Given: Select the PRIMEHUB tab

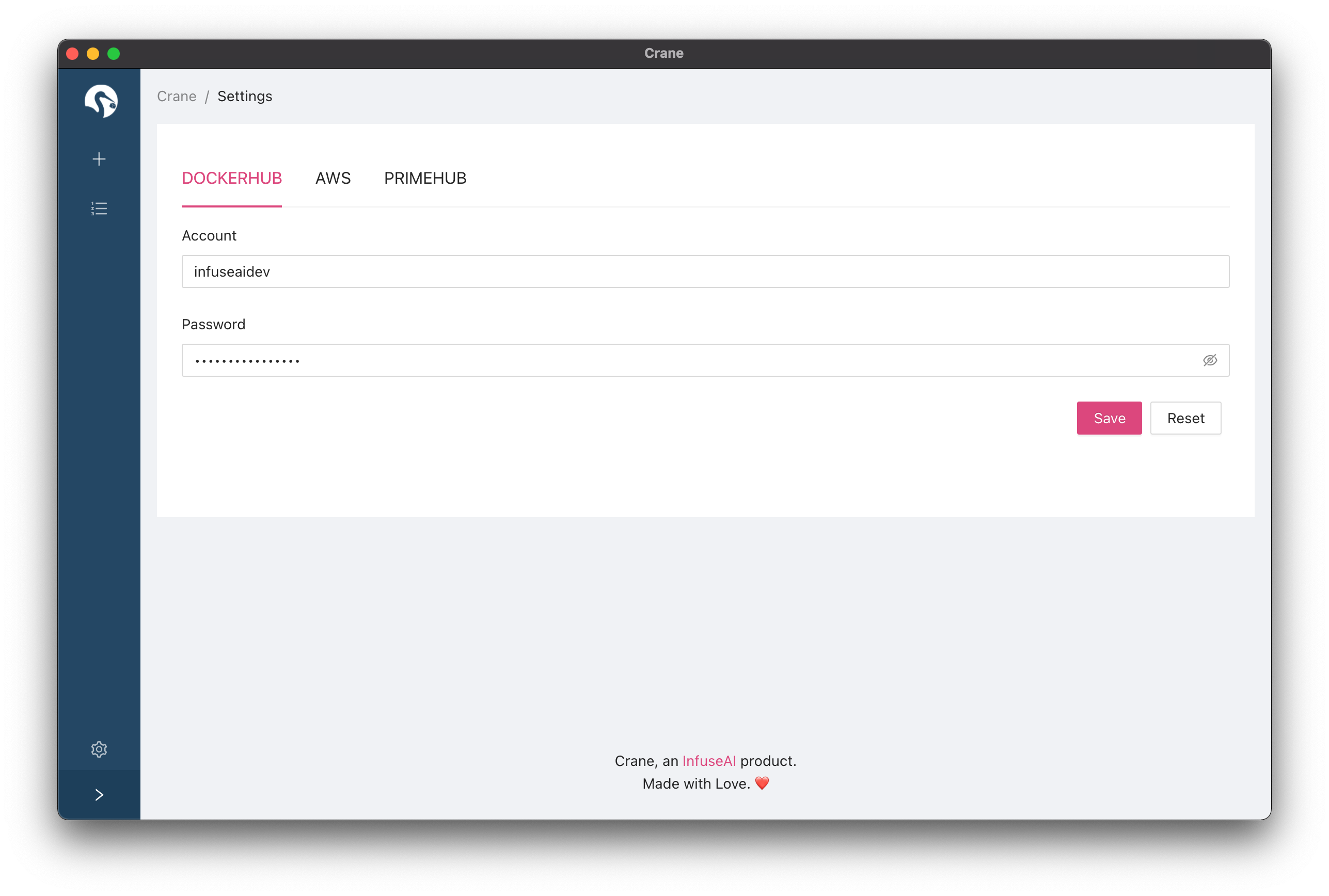Looking at the screenshot, I should pos(425,178).
